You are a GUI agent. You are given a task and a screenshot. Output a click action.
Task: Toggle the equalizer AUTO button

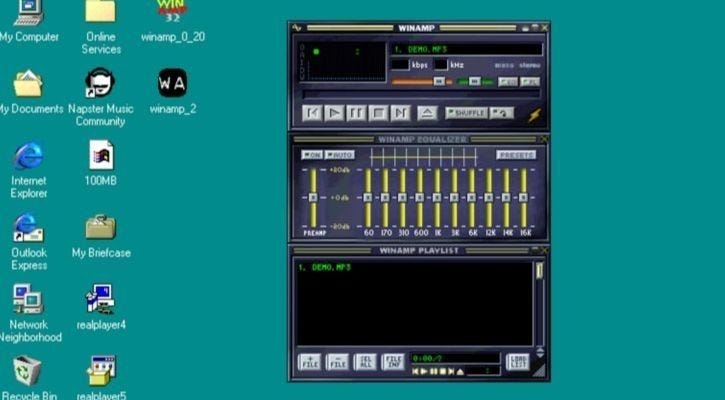tap(340, 155)
